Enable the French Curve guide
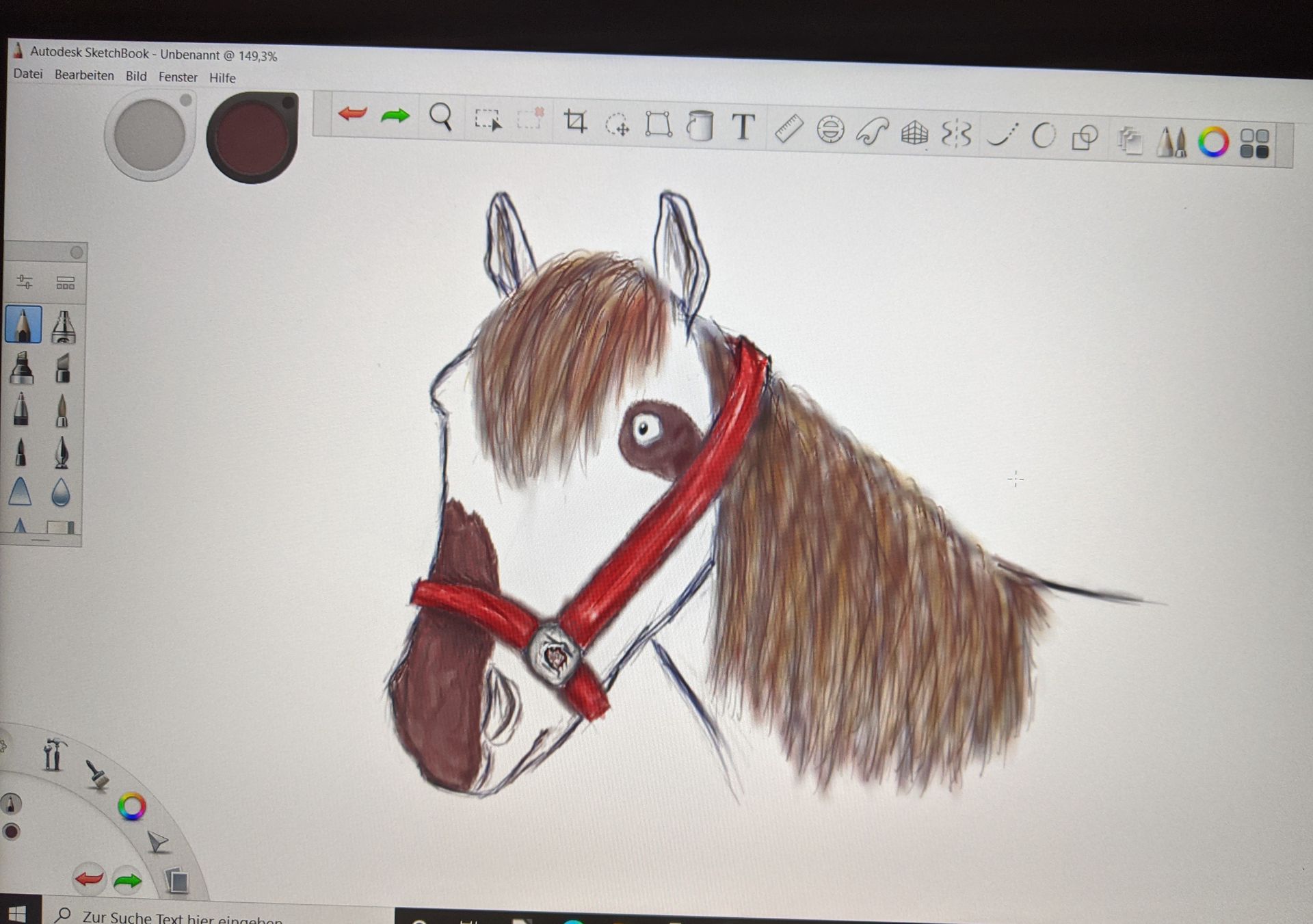The width and height of the screenshot is (1313, 924). 872,131
